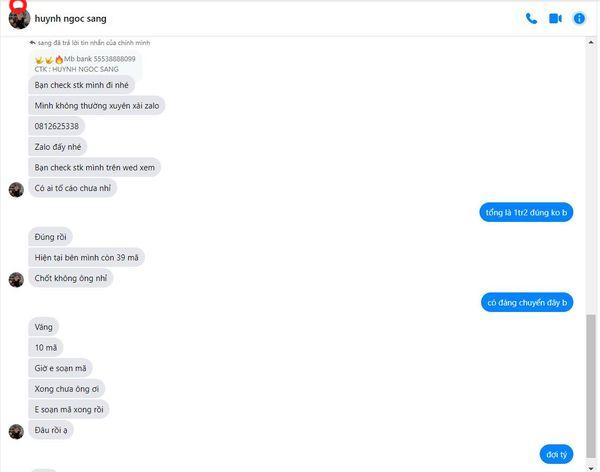600x472 pixels.
Task: Click the avatar next to 'Chốt không ông nhỉ'
Action: pyautogui.click(x=16, y=280)
